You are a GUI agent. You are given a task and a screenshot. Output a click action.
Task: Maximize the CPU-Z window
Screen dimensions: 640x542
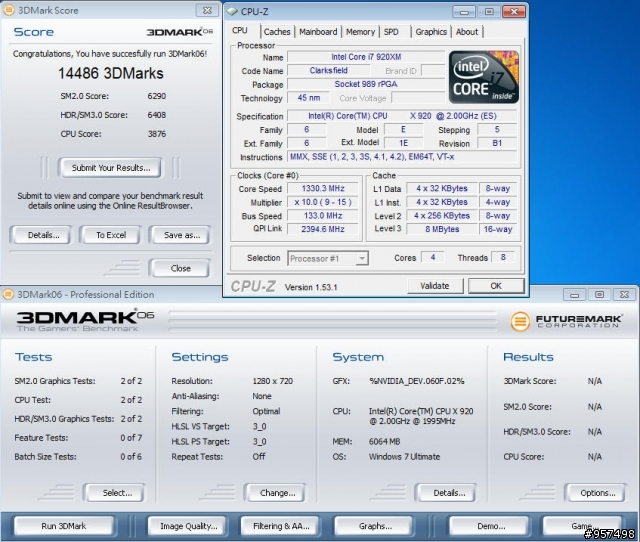(489, 12)
